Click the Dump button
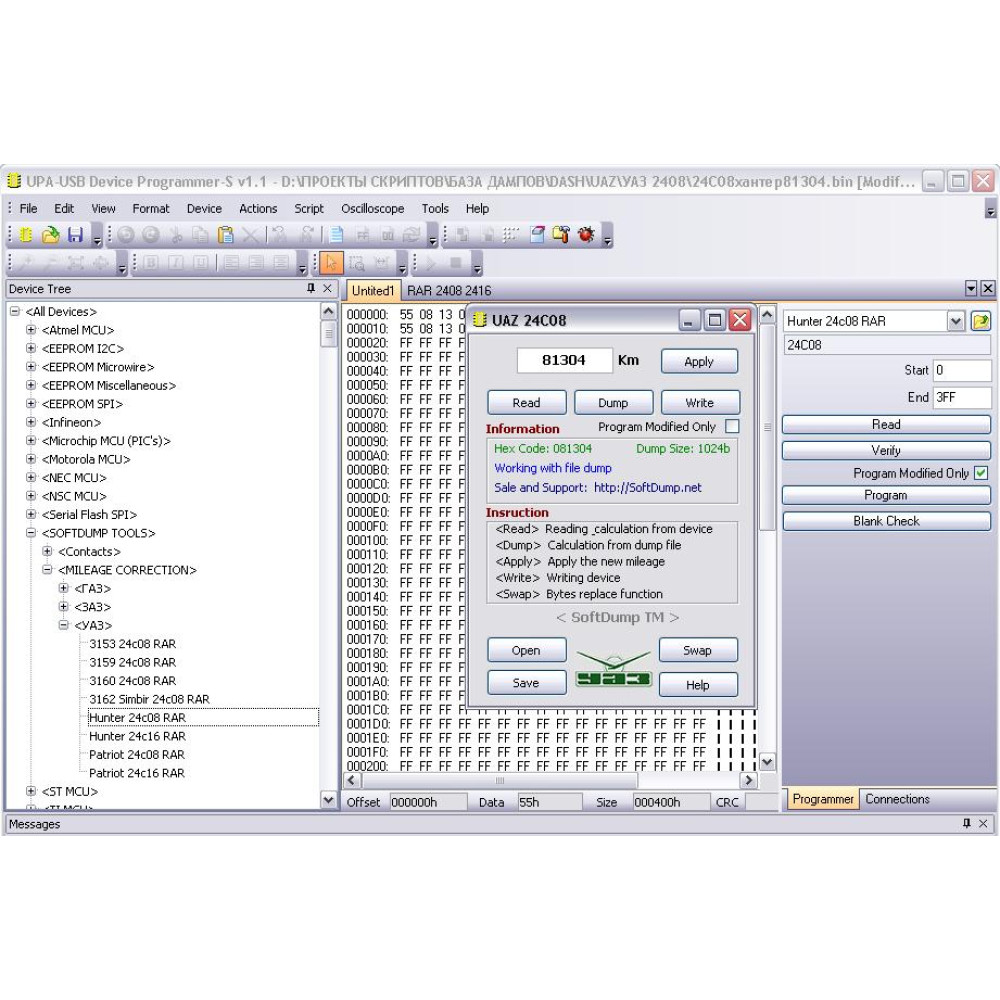Viewport: 1000px width, 1000px height. 613,402
